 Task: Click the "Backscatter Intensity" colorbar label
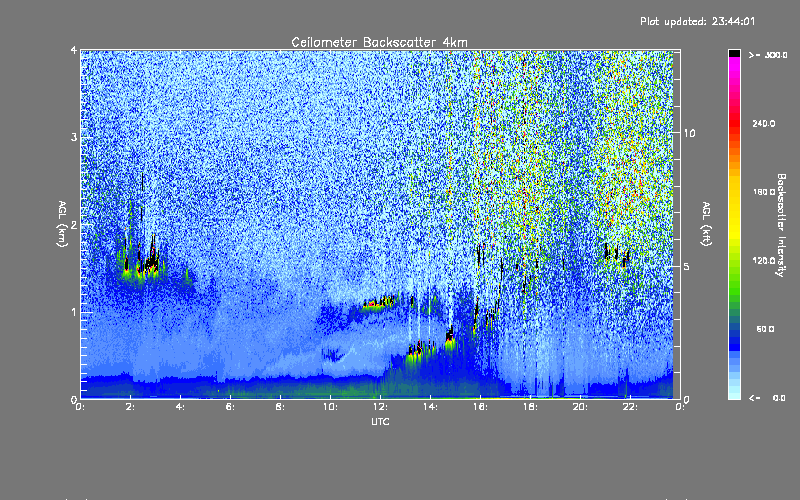pos(781,225)
